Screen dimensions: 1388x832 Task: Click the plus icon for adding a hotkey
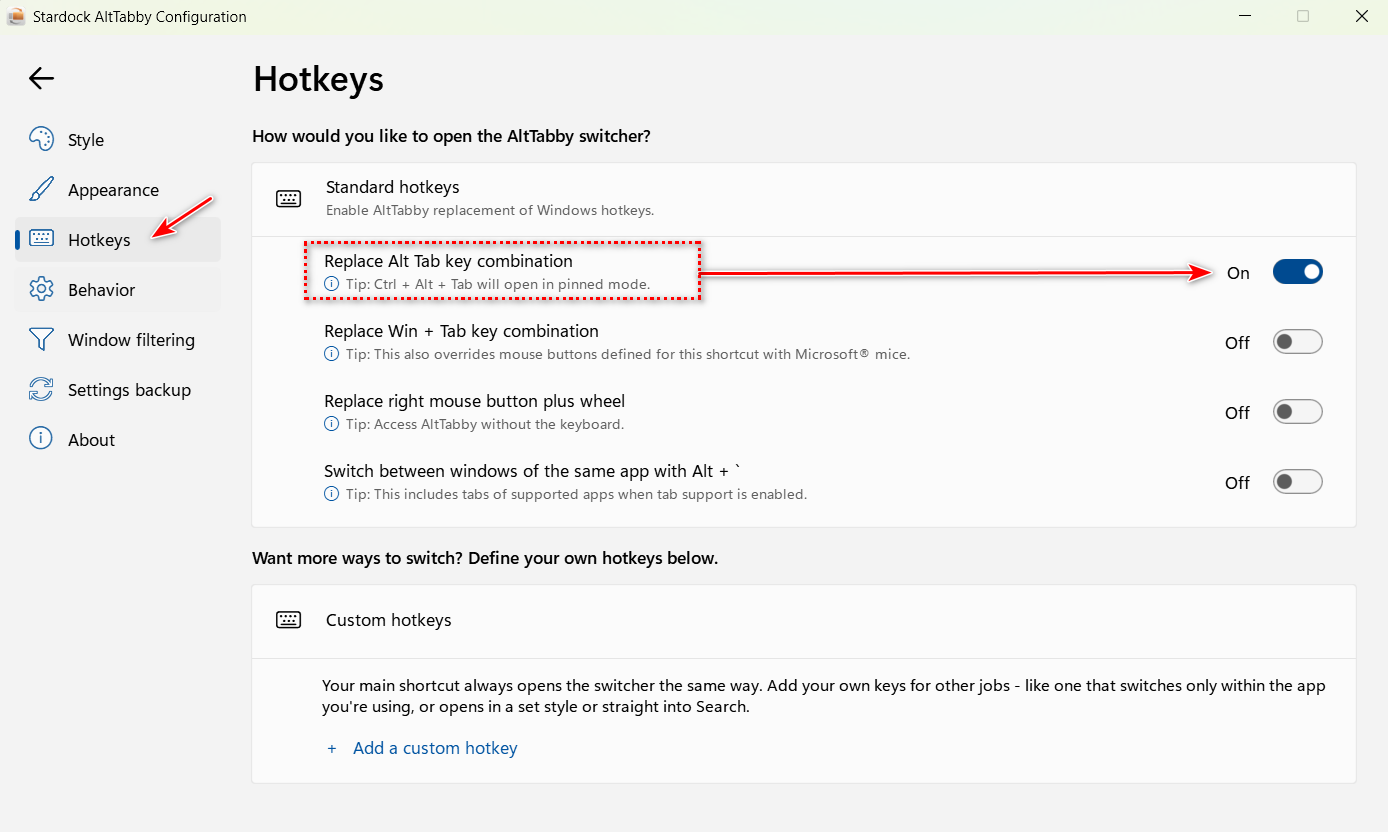click(332, 748)
